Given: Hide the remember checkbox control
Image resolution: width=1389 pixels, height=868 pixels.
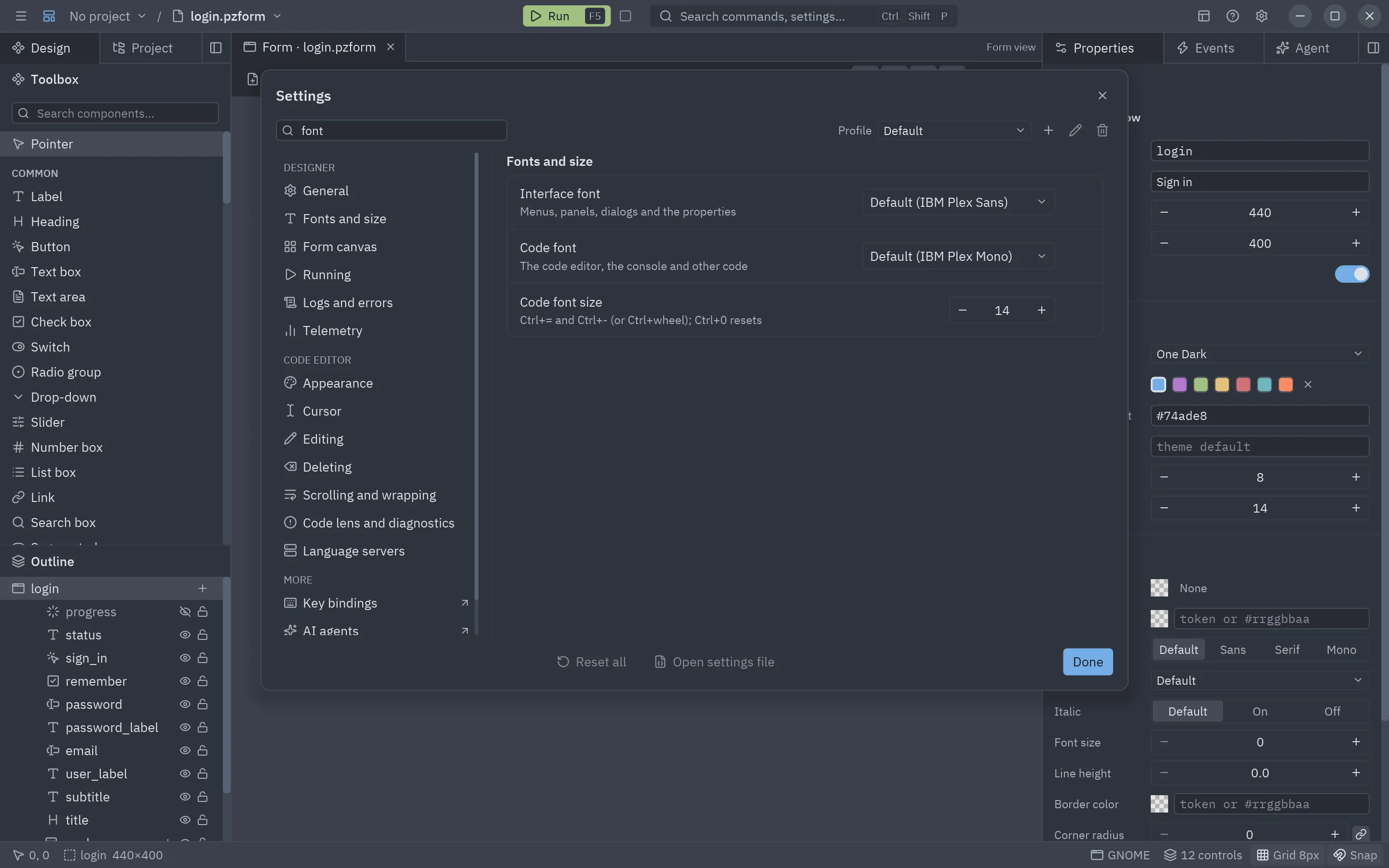Looking at the screenshot, I should tap(185, 681).
